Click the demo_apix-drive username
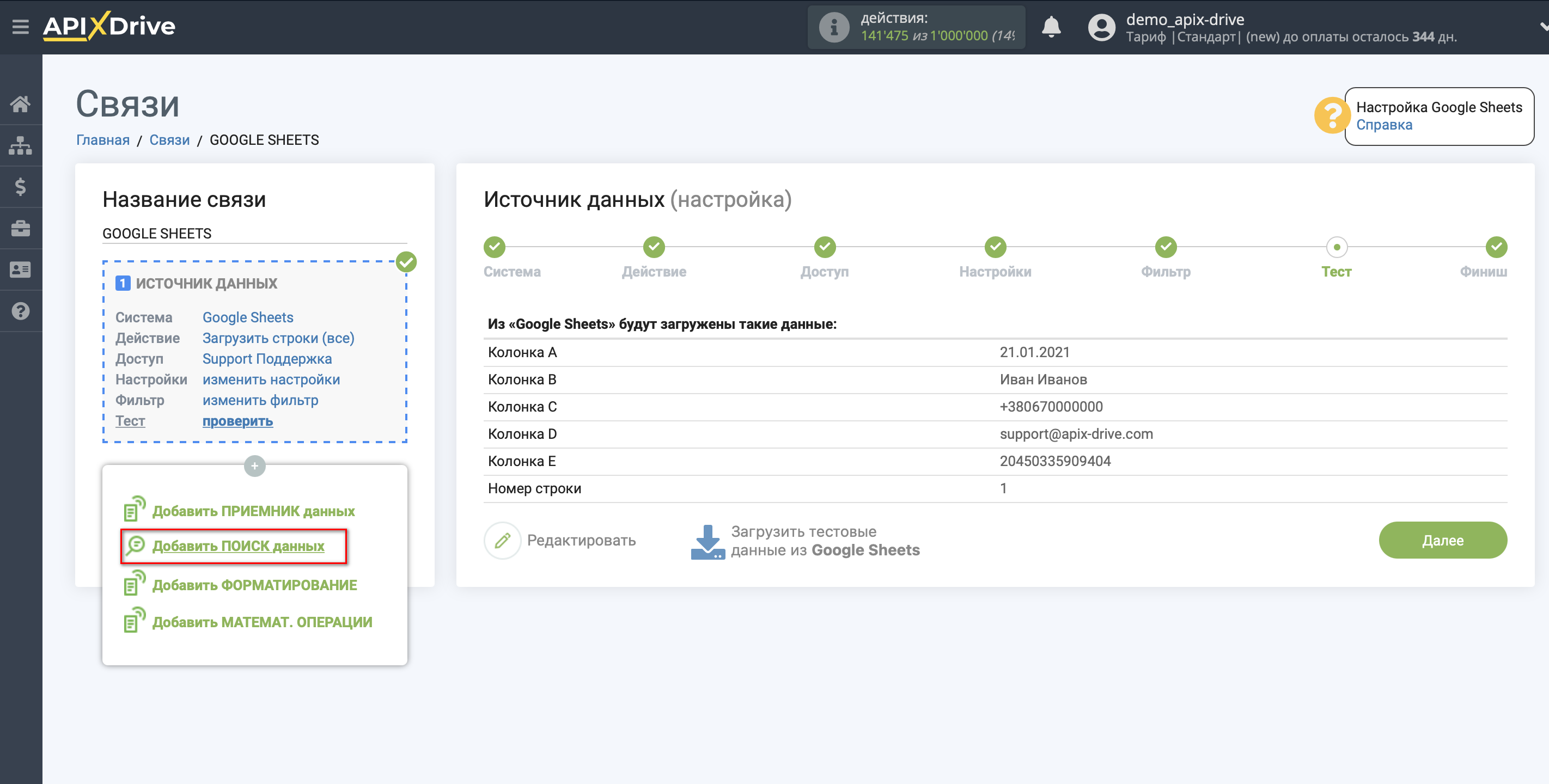1549x784 pixels. pos(1185,19)
